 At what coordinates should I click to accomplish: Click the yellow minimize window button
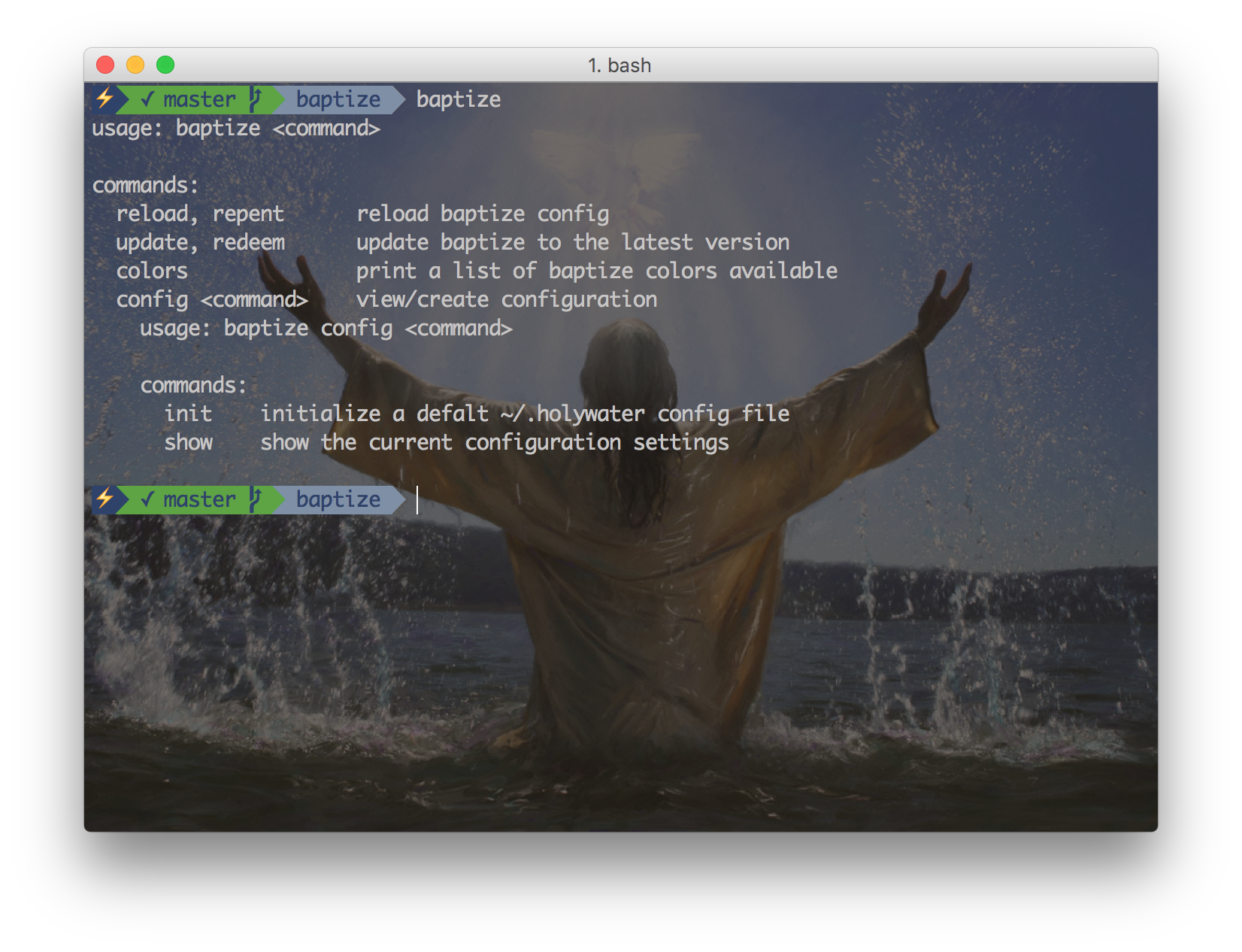click(x=135, y=65)
